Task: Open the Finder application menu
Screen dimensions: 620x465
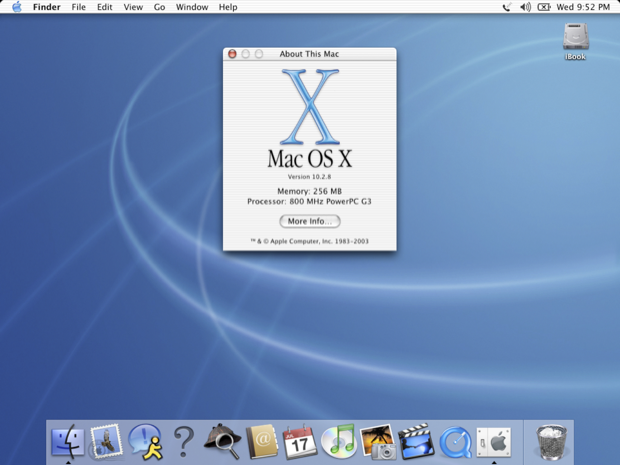Action: [47, 7]
